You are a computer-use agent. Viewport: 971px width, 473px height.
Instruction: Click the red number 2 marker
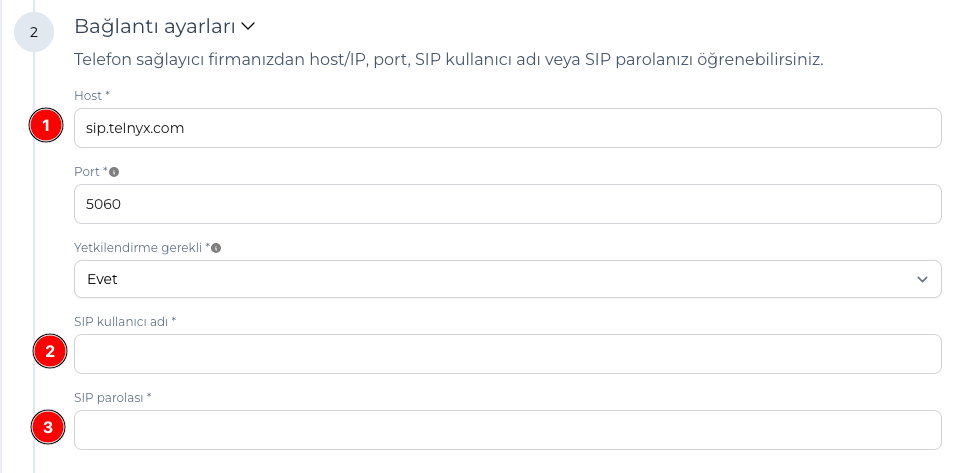(x=50, y=351)
